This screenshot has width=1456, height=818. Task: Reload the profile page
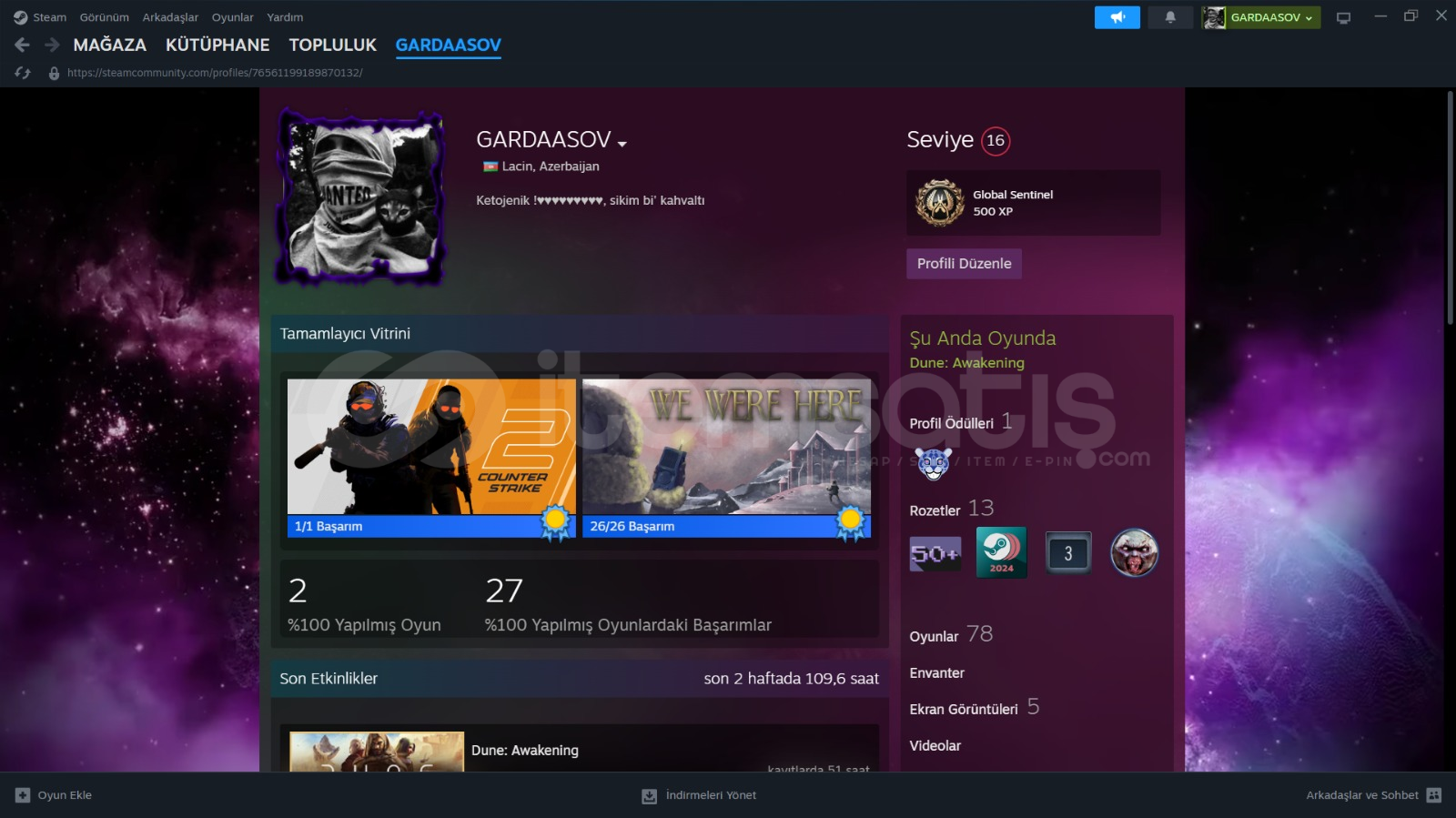click(23, 73)
